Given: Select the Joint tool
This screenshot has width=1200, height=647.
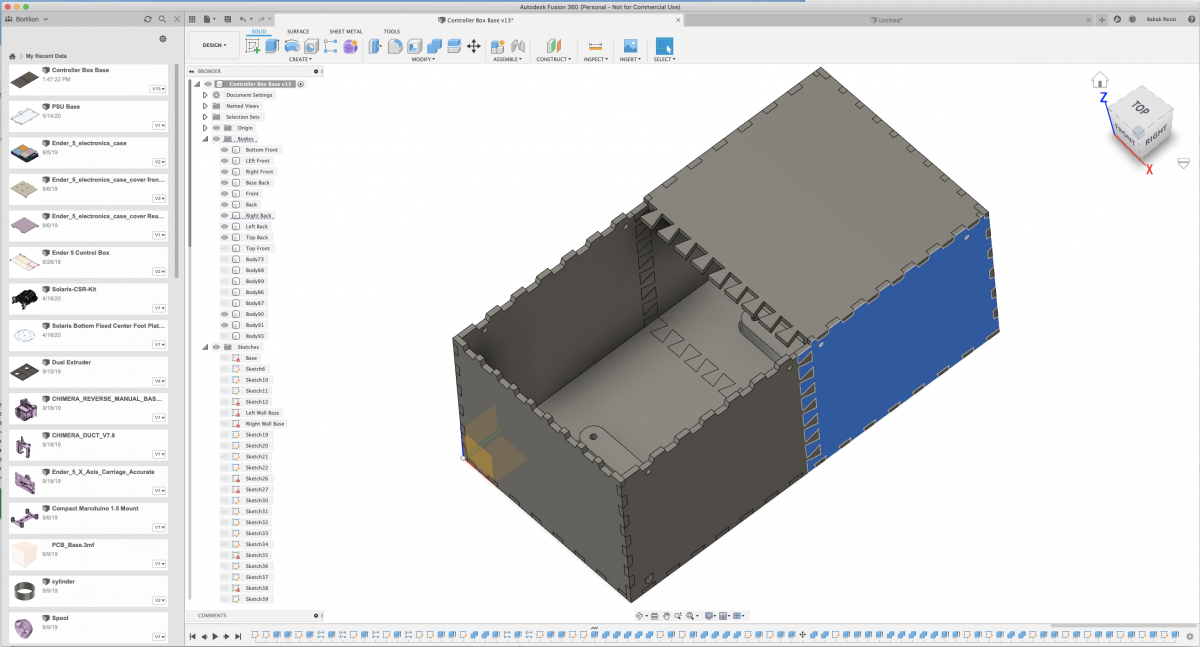Looking at the screenshot, I should (x=518, y=46).
